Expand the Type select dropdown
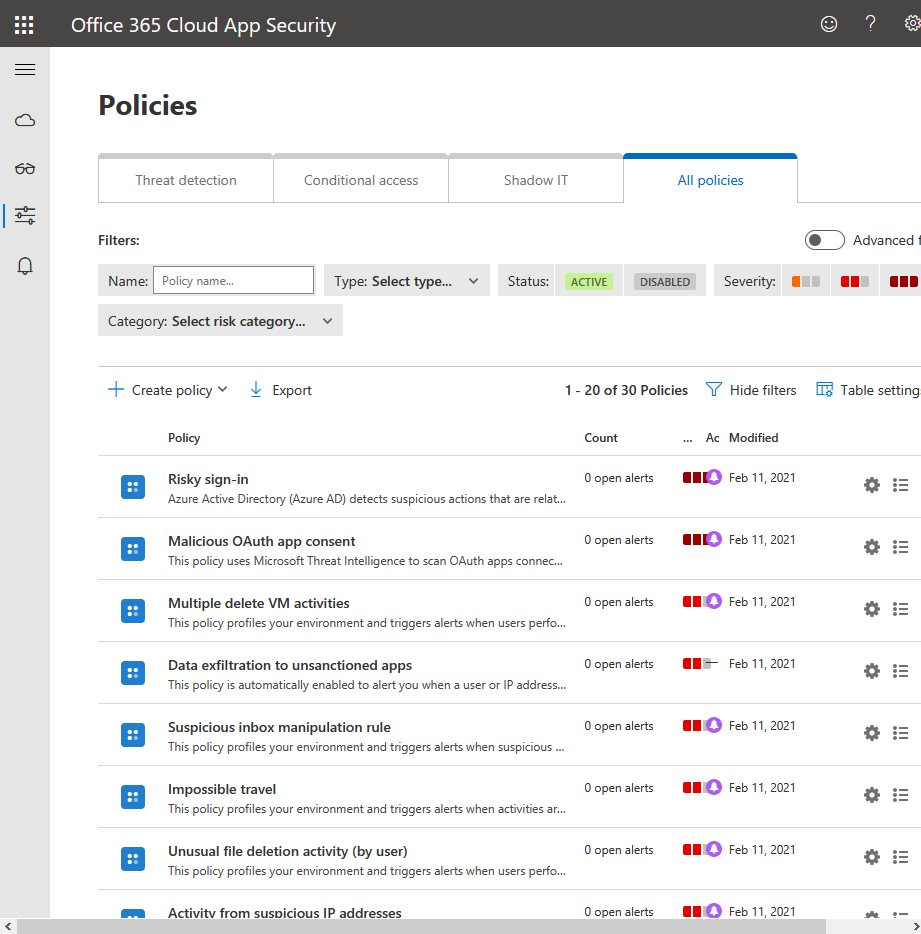The width and height of the screenshot is (921, 934). (x=407, y=281)
